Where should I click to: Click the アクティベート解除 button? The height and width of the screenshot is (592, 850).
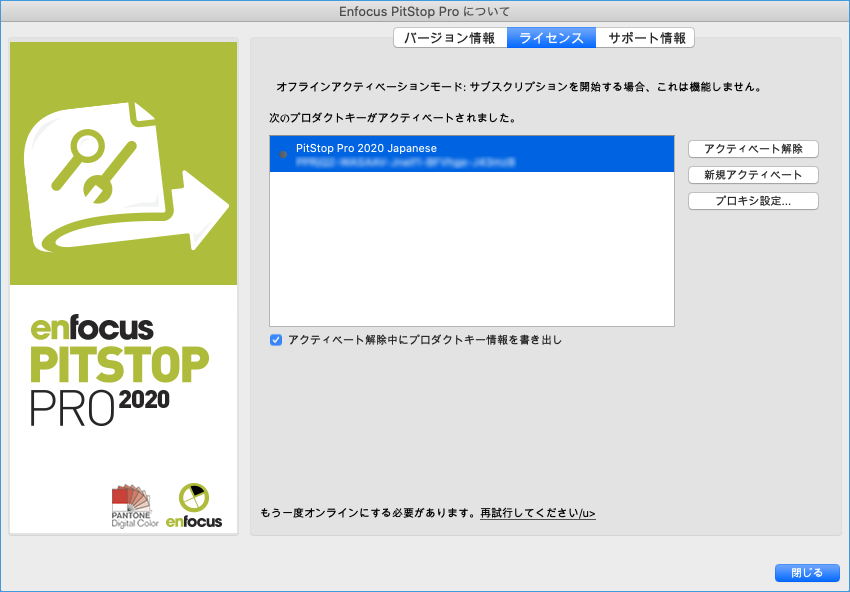pyautogui.click(x=753, y=149)
